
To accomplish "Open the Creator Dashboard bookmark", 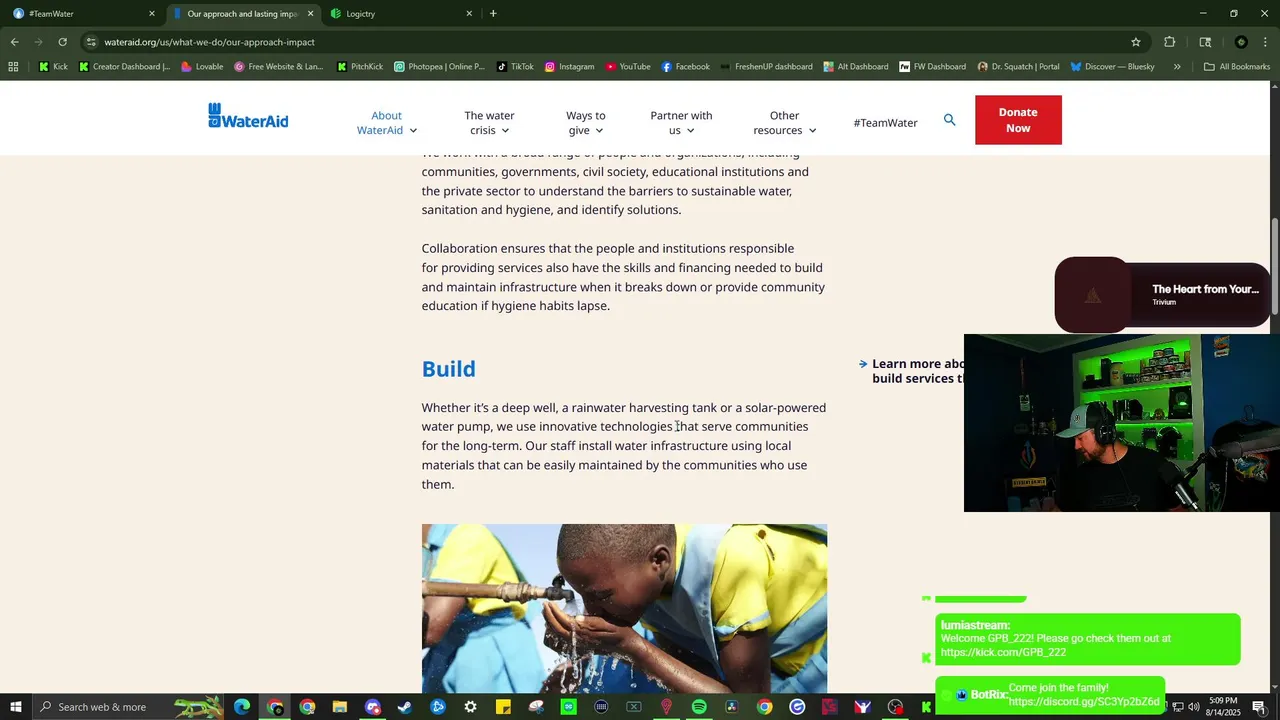I will 124,67.
